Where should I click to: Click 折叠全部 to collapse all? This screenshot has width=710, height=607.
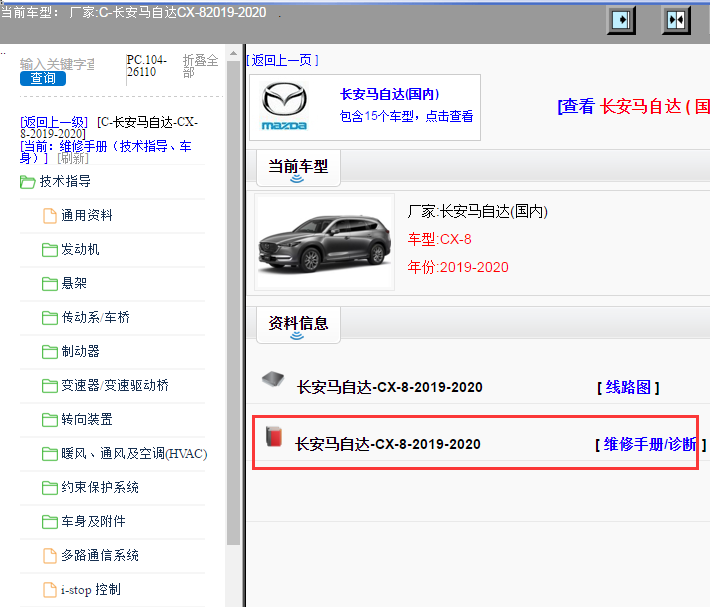coord(201,66)
